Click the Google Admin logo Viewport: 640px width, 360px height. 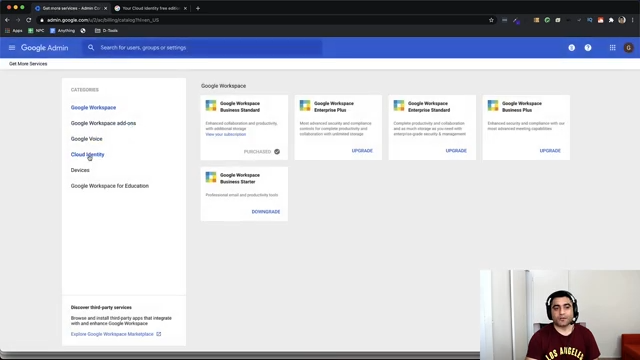44,48
